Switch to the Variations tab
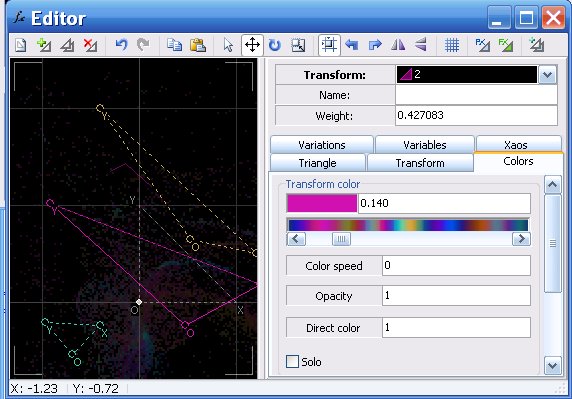Screen dimensions: 572x399 coord(322,145)
